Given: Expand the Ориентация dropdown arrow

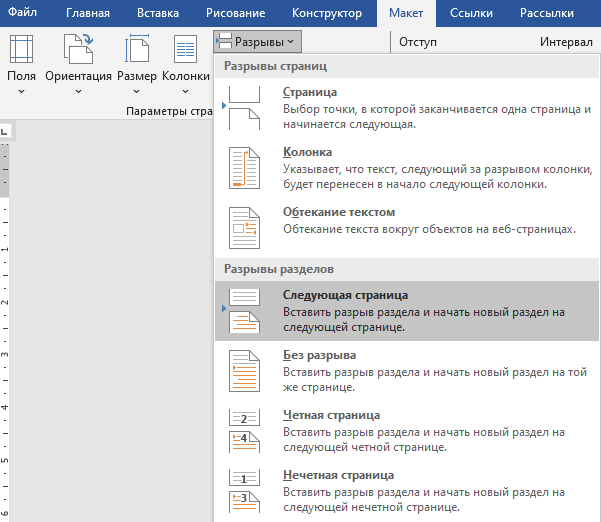Looking at the screenshot, I should coord(78,92).
